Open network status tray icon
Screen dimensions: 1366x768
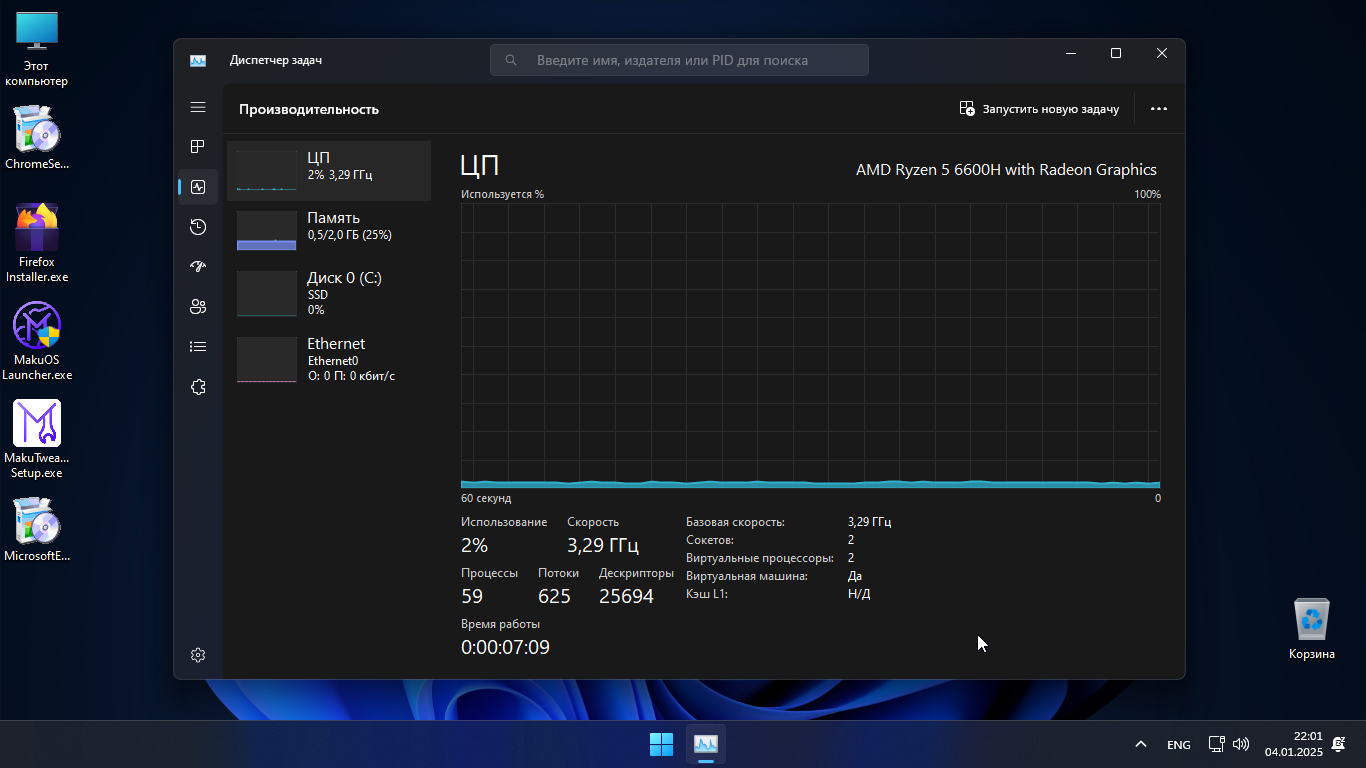coord(1216,744)
